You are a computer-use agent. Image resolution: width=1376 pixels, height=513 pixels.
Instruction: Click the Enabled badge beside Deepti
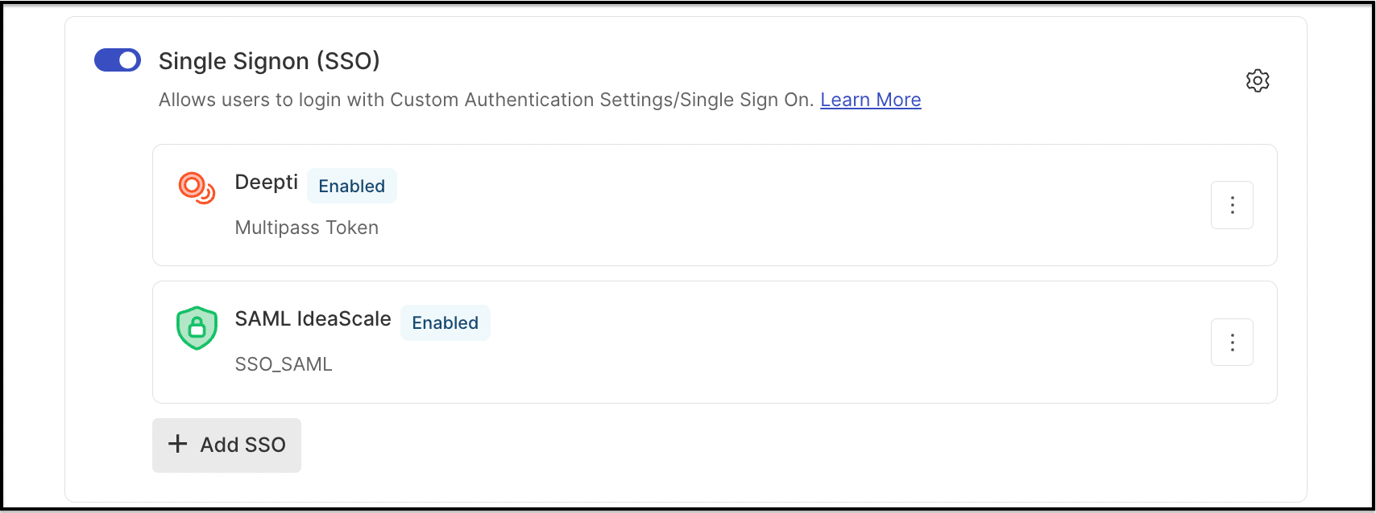352,186
